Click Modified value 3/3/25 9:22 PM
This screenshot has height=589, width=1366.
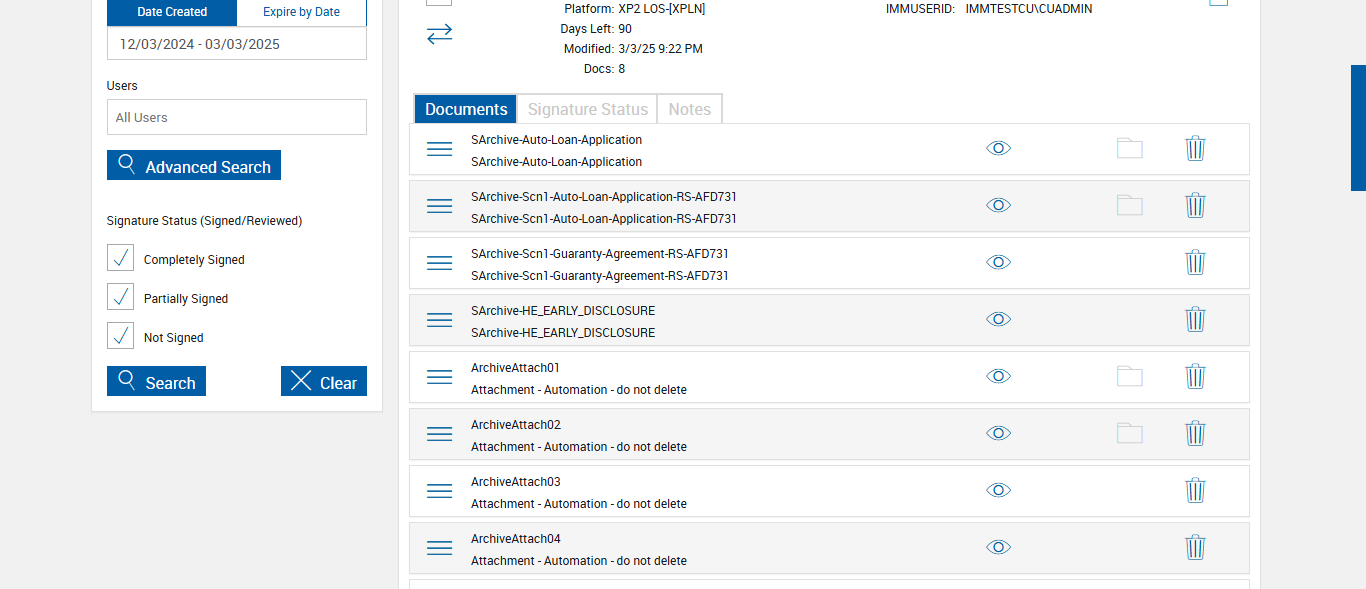pyautogui.click(x=660, y=49)
